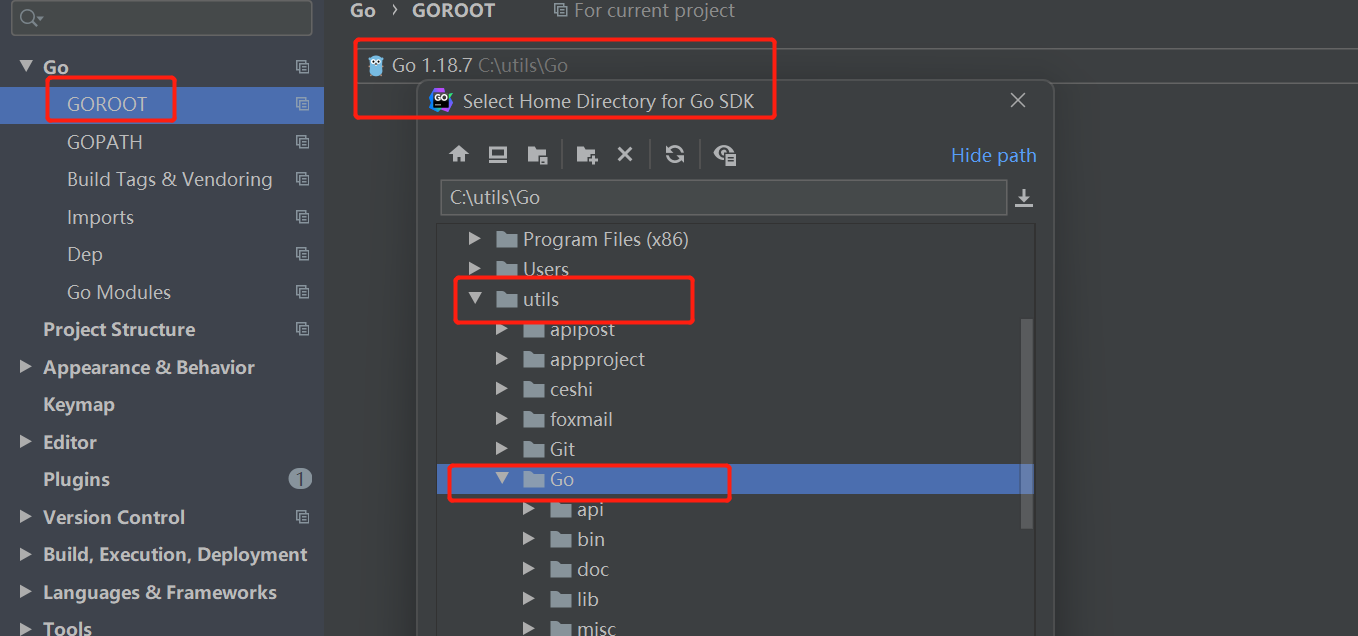Expand Appearance & Behavior settings

[26, 367]
